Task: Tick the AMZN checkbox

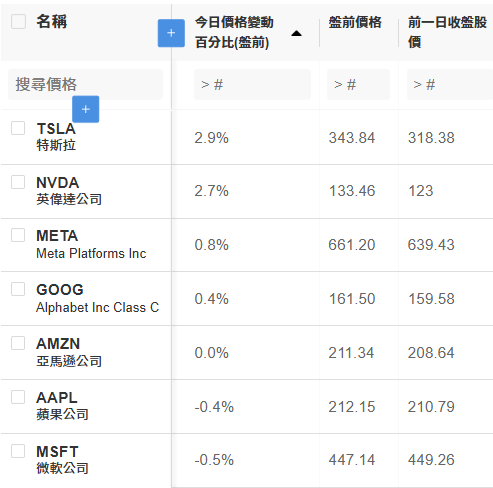Action: coord(18,343)
